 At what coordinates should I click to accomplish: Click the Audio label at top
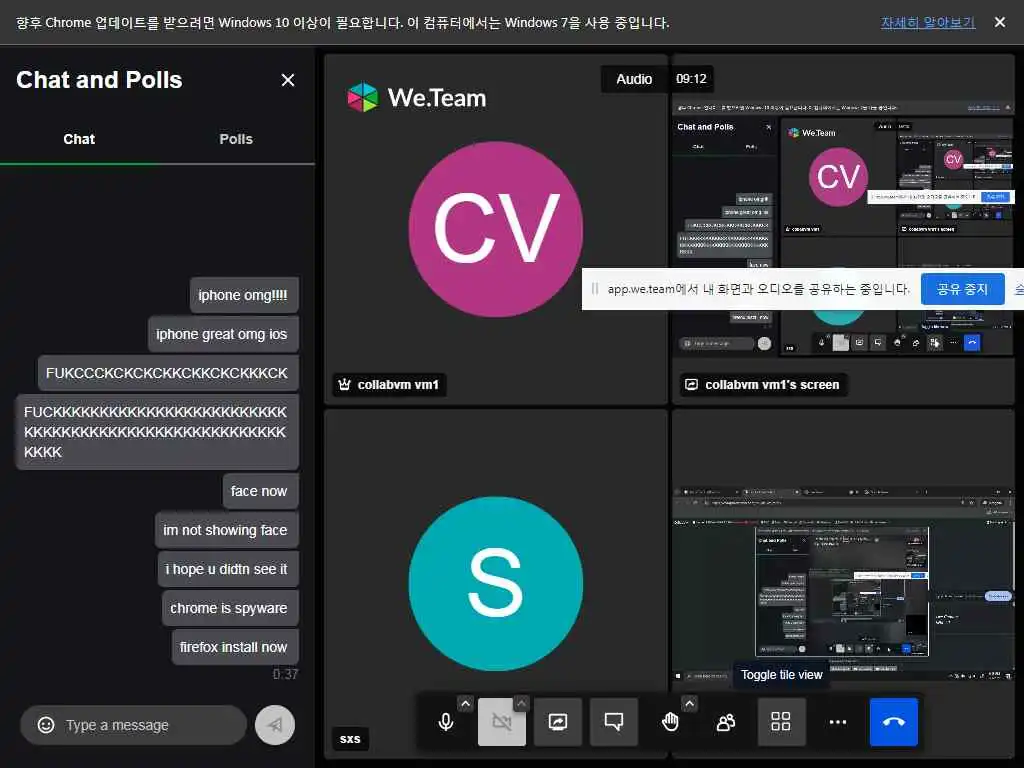pyautogui.click(x=634, y=79)
